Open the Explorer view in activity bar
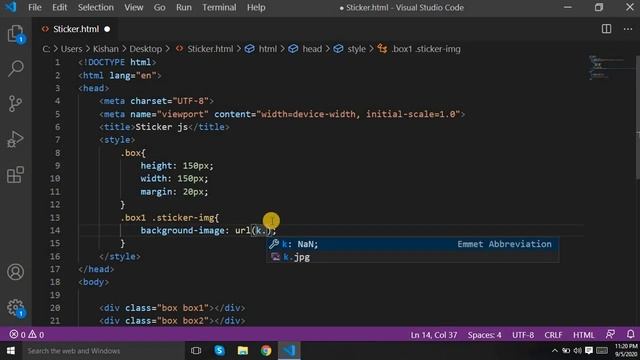This screenshot has width=640, height=360. pyautogui.click(x=15, y=33)
